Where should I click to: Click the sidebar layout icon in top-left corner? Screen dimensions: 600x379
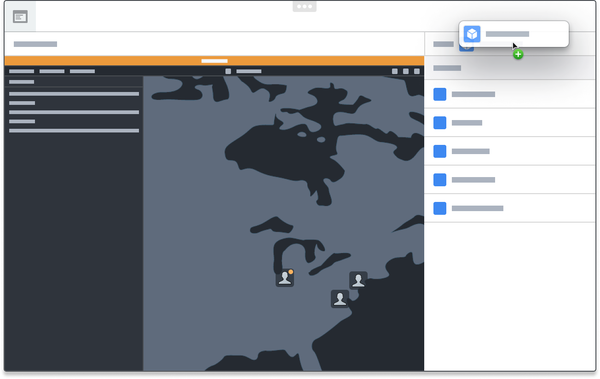20,17
